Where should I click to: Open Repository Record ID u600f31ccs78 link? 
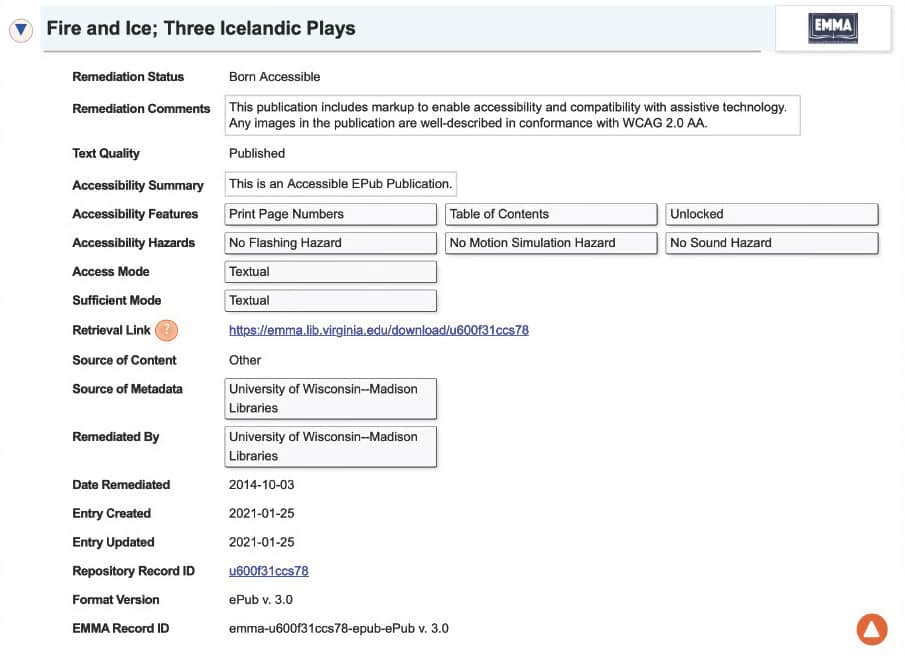point(268,571)
